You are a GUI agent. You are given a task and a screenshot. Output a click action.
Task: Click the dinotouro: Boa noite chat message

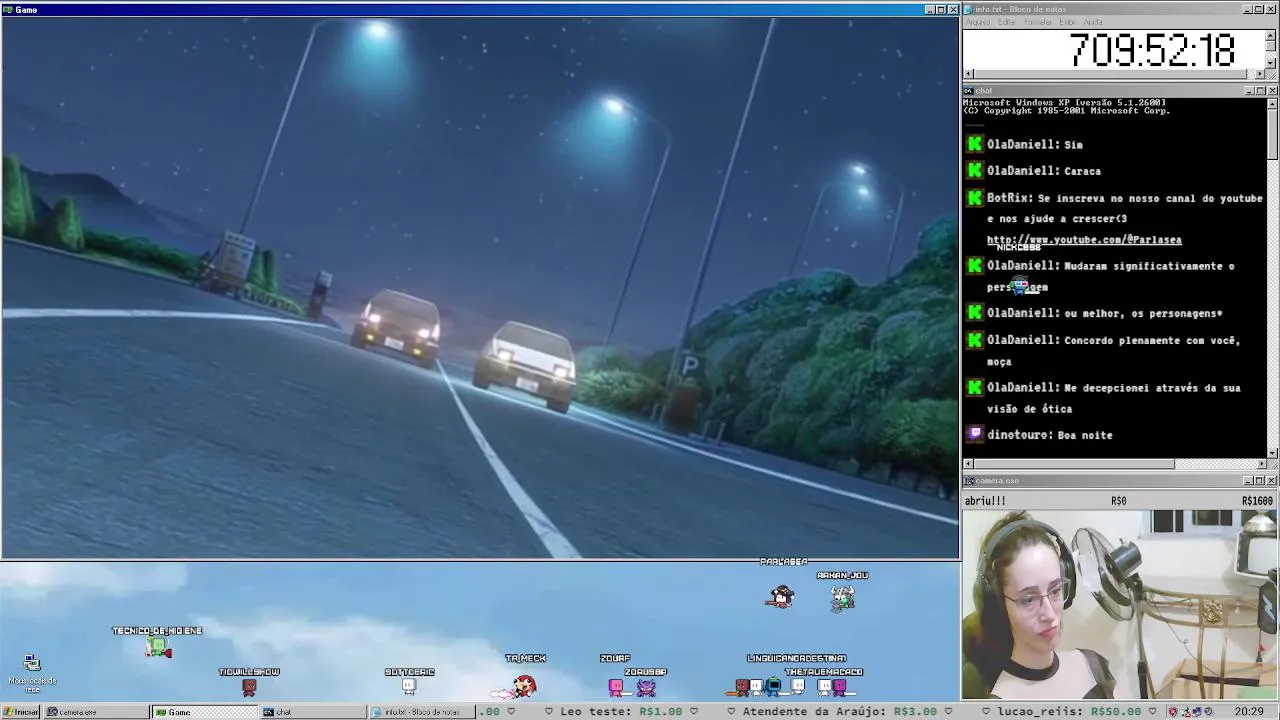pyautogui.click(x=1049, y=435)
